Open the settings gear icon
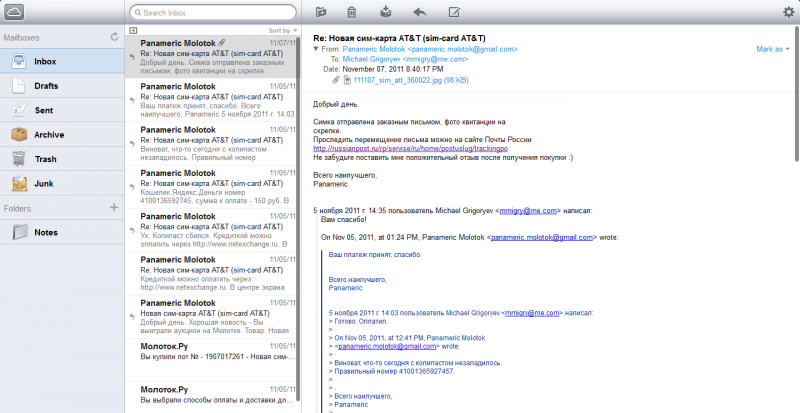 pos(789,12)
